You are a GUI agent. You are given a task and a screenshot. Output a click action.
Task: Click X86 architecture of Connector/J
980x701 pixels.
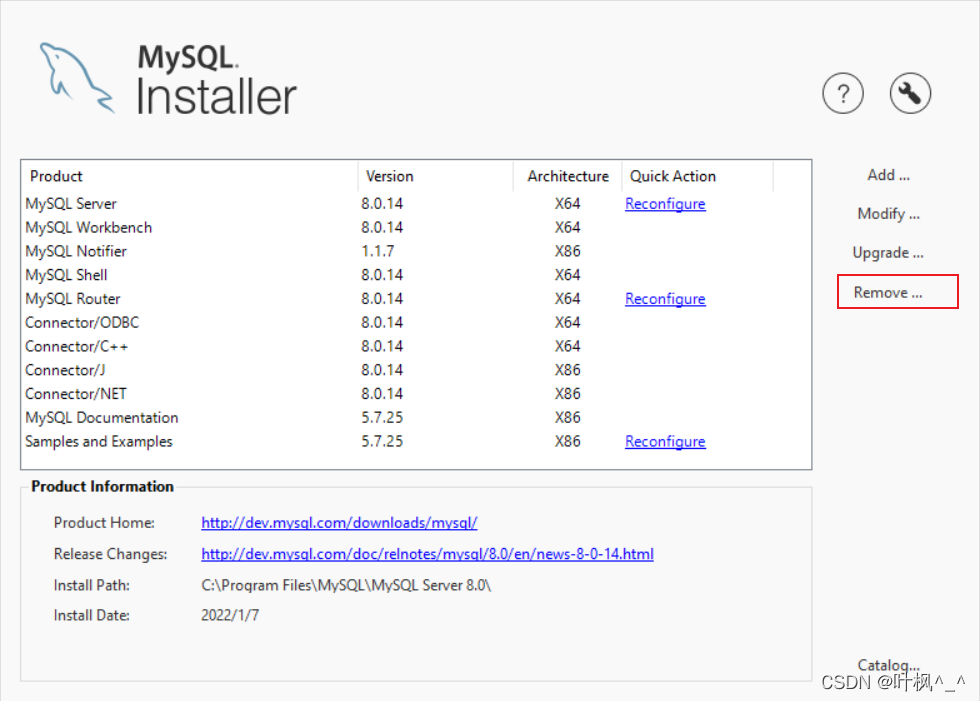click(x=568, y=370)
